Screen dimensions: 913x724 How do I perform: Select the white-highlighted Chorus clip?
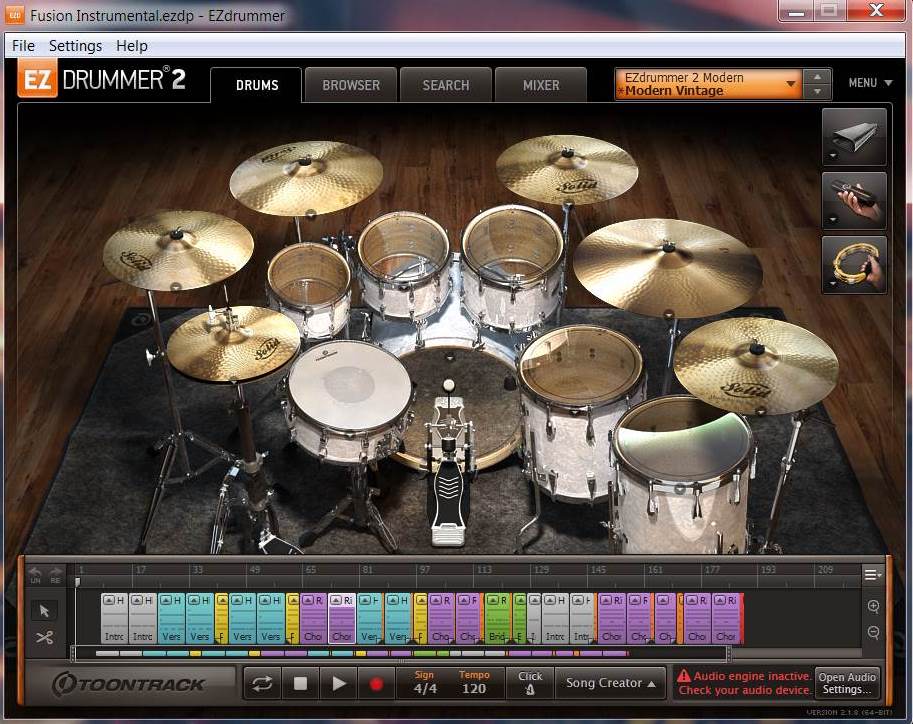coord(342,619)
